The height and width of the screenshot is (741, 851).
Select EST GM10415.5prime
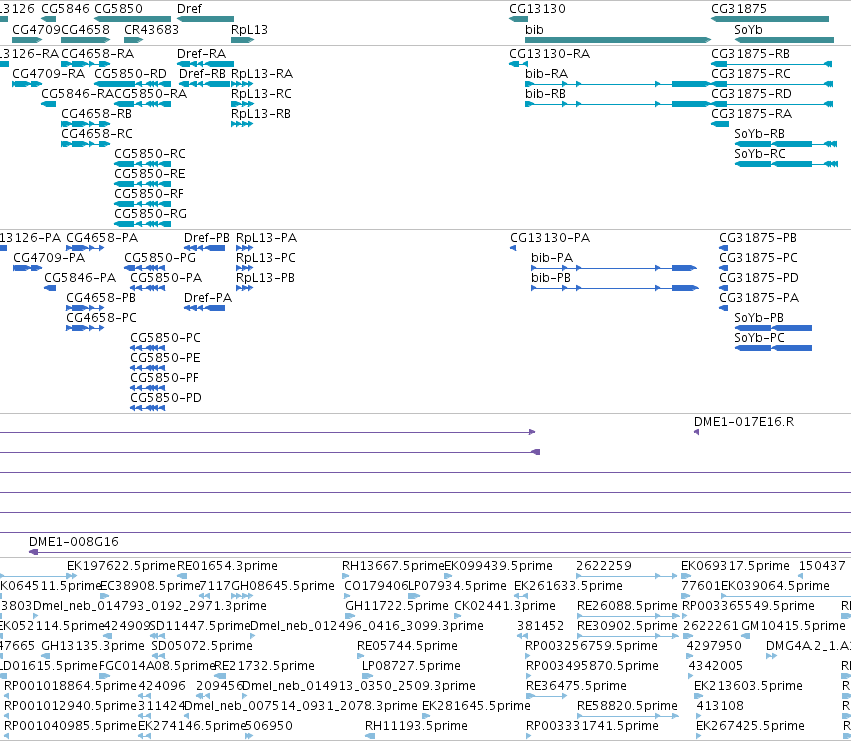tap(793, 626)
